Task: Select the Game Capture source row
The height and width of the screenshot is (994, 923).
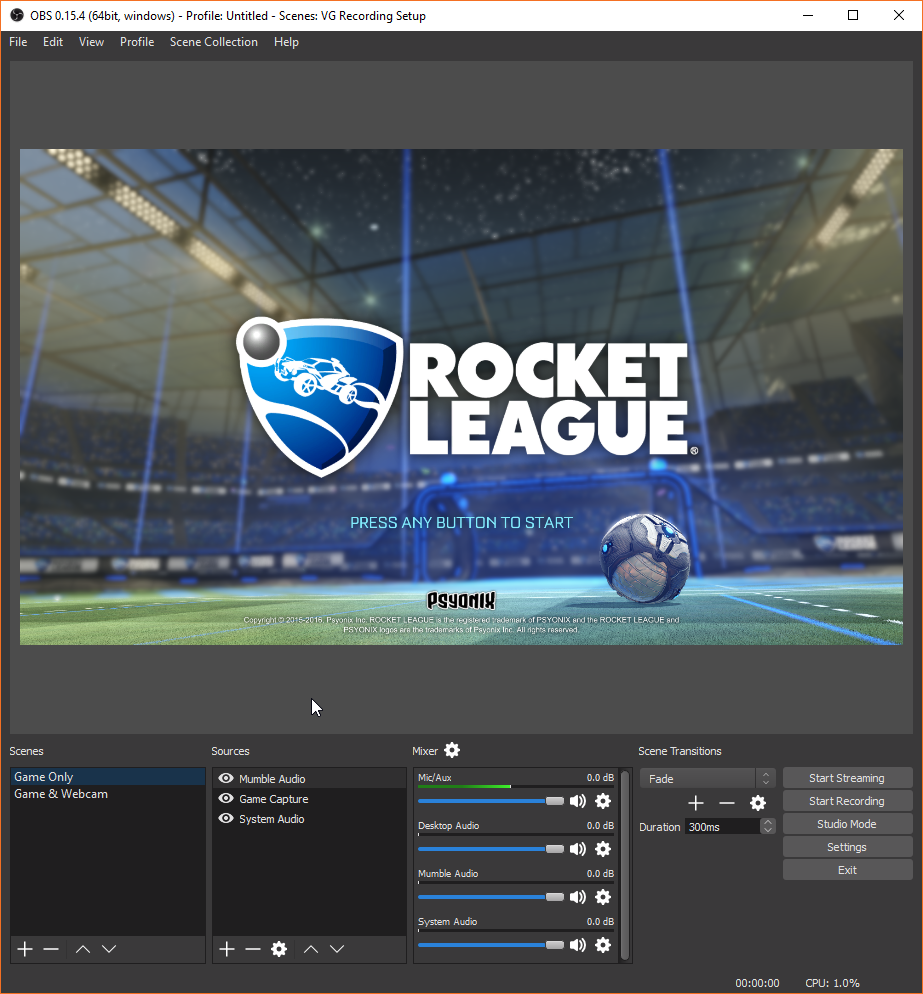Action: tap(309, 799)
